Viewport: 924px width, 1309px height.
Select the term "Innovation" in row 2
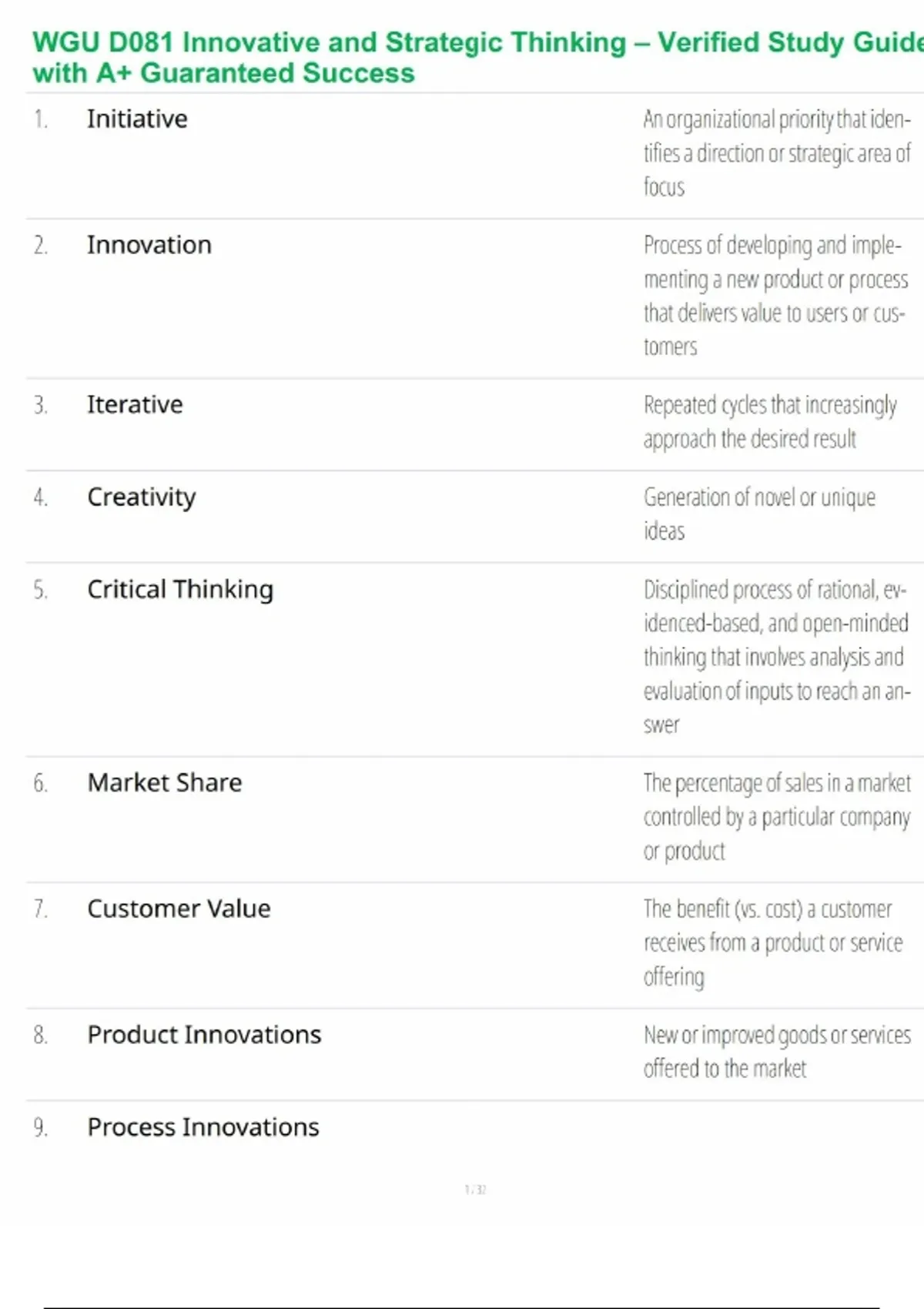[x=149, y=245]
